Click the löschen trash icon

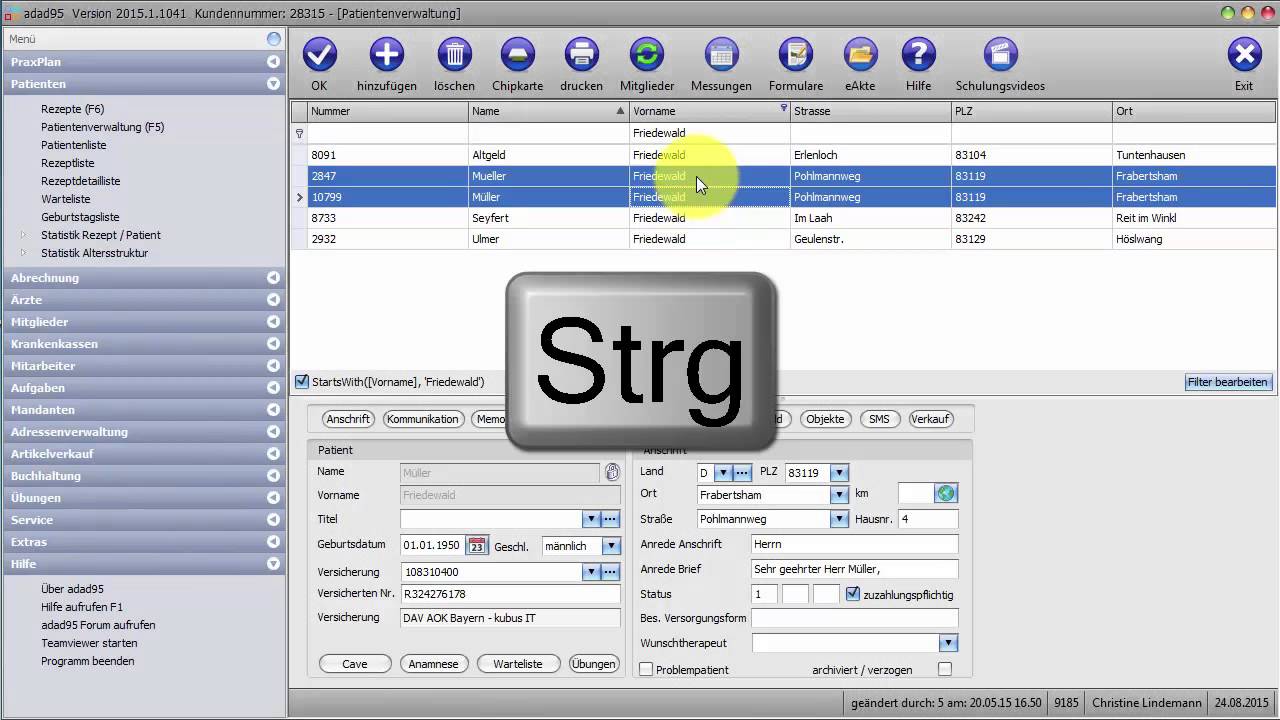pos(454,55)
